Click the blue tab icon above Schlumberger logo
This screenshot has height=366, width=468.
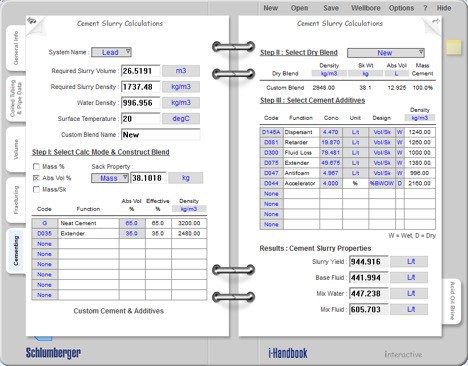(43, 338)
